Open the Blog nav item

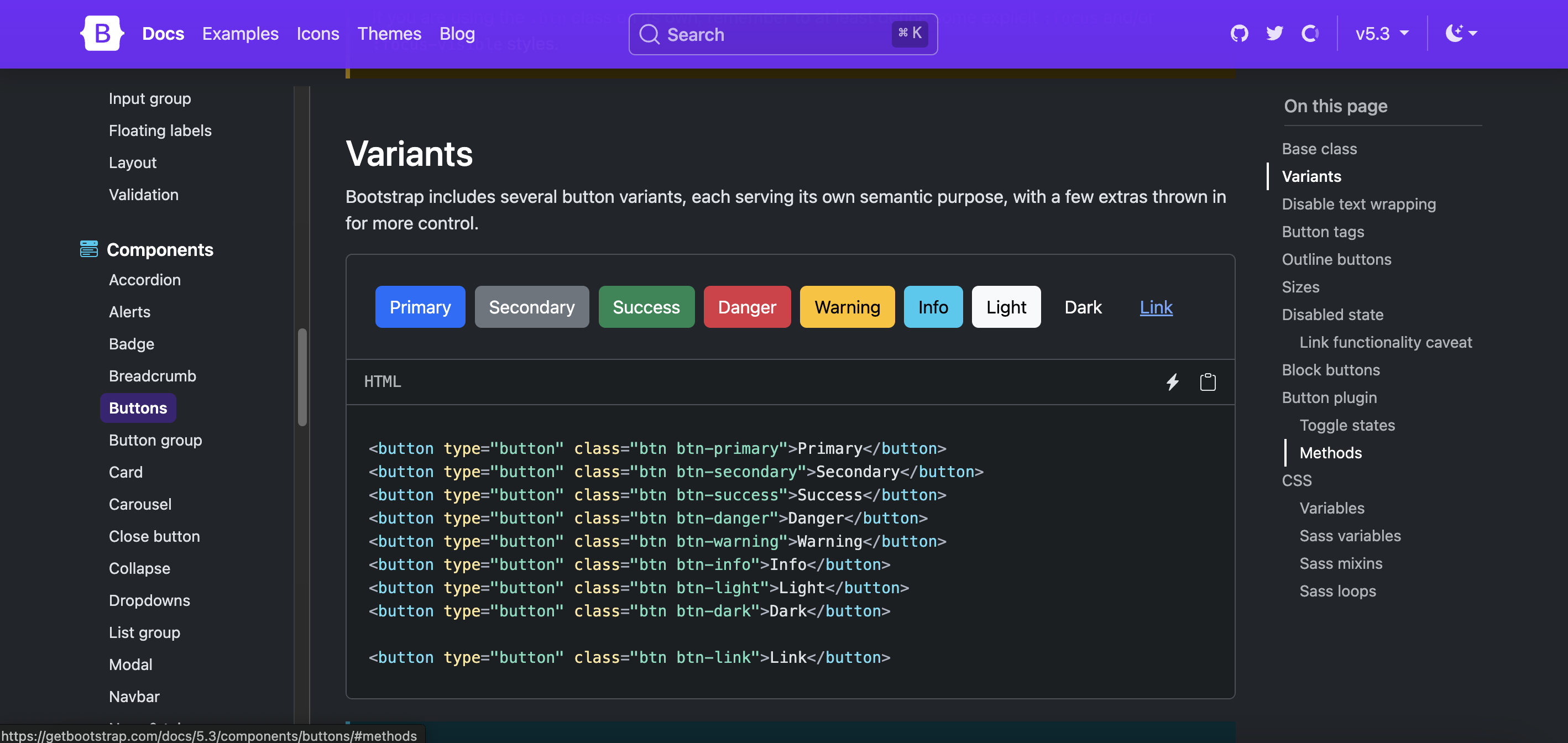(457, 34)
